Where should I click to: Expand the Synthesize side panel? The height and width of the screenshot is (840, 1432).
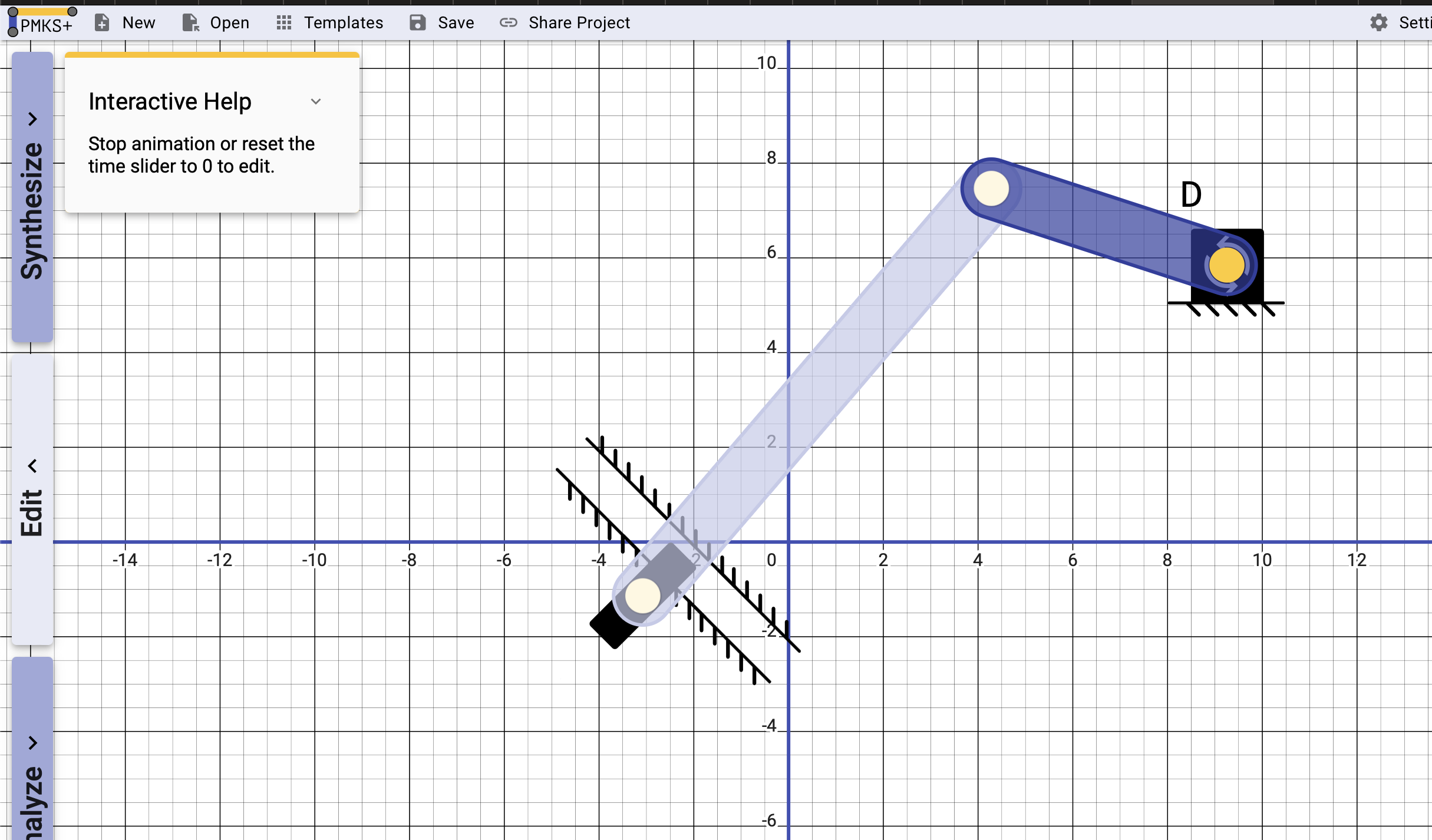(x=32, y=197)
